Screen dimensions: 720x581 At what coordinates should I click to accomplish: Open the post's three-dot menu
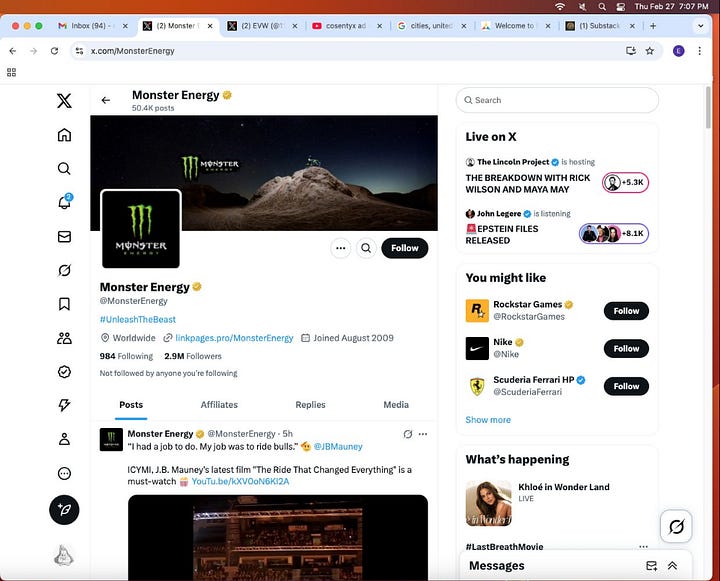tap(423, 434)
